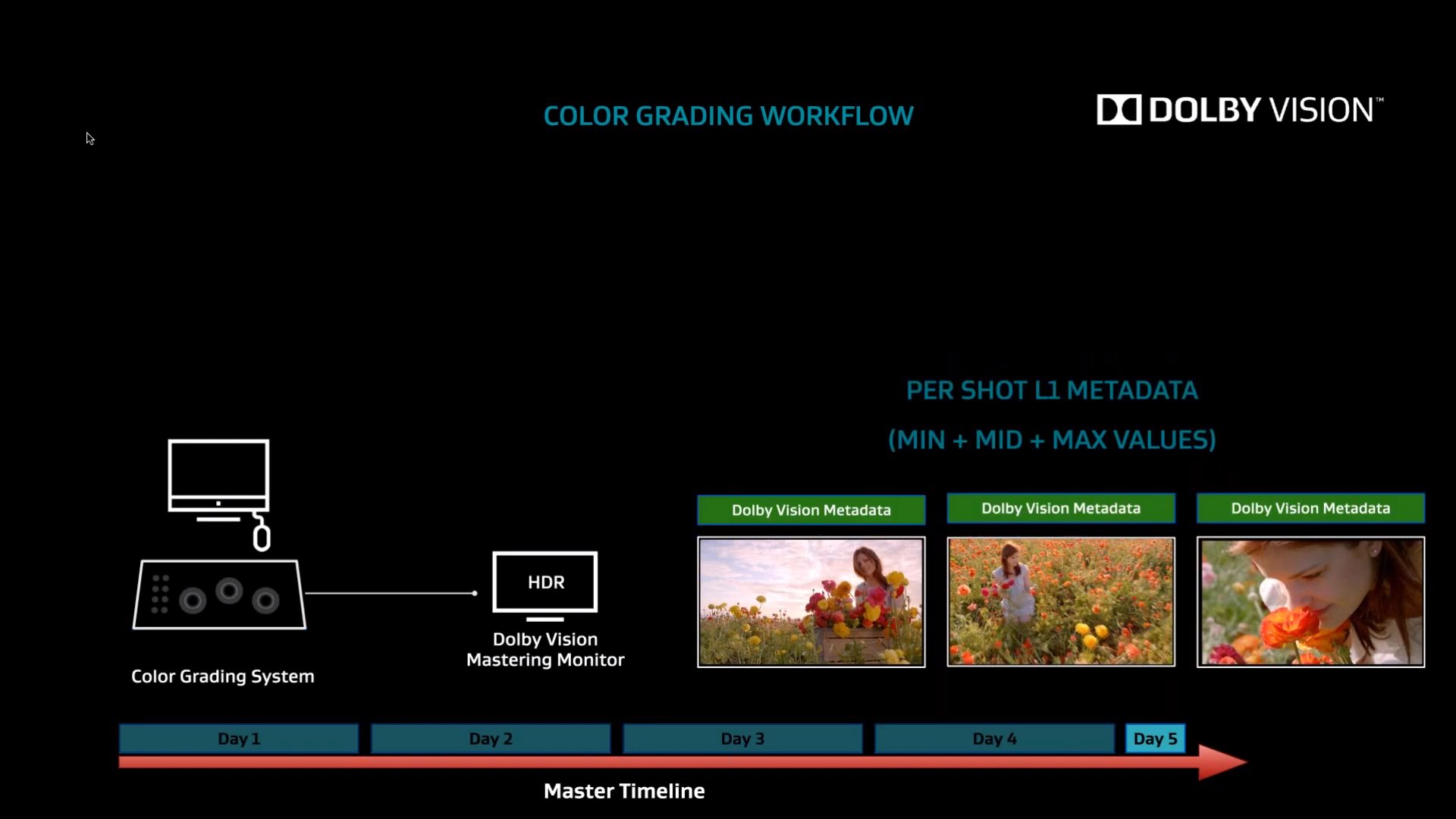This screenshot has width=1456, height=819.
Task: Click the HDR mastering monitor icon
Action: [545, 585]
